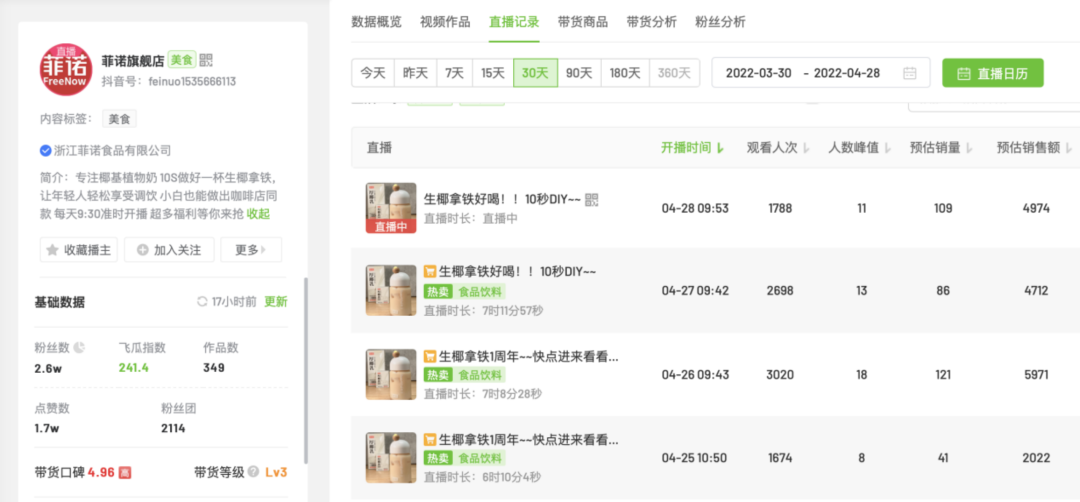This screenshot has height=502, width=1080.
Task: Switch to the 视频作品 tab
Action: 445,22
